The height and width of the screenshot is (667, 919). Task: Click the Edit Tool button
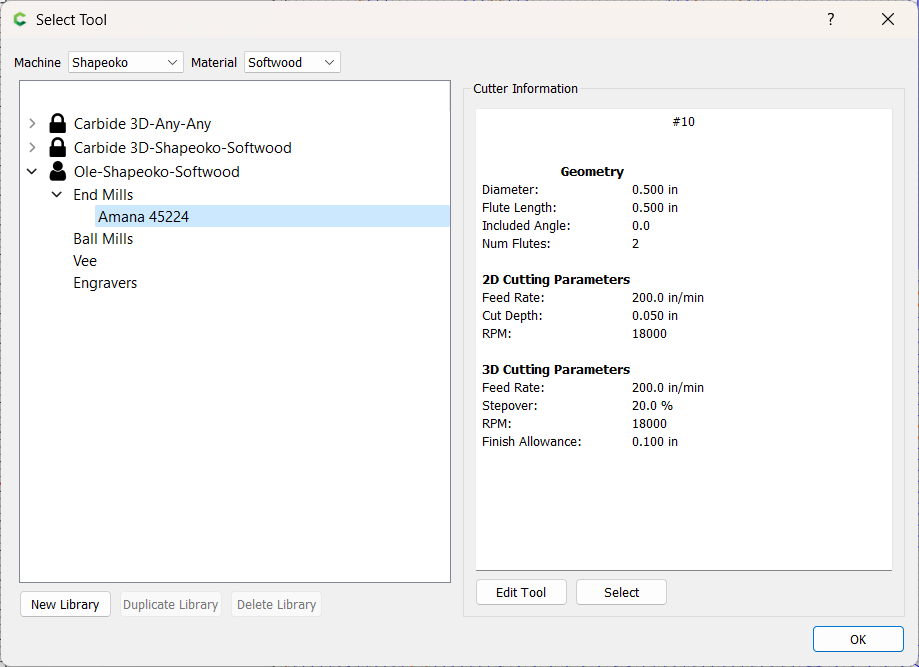521,592
